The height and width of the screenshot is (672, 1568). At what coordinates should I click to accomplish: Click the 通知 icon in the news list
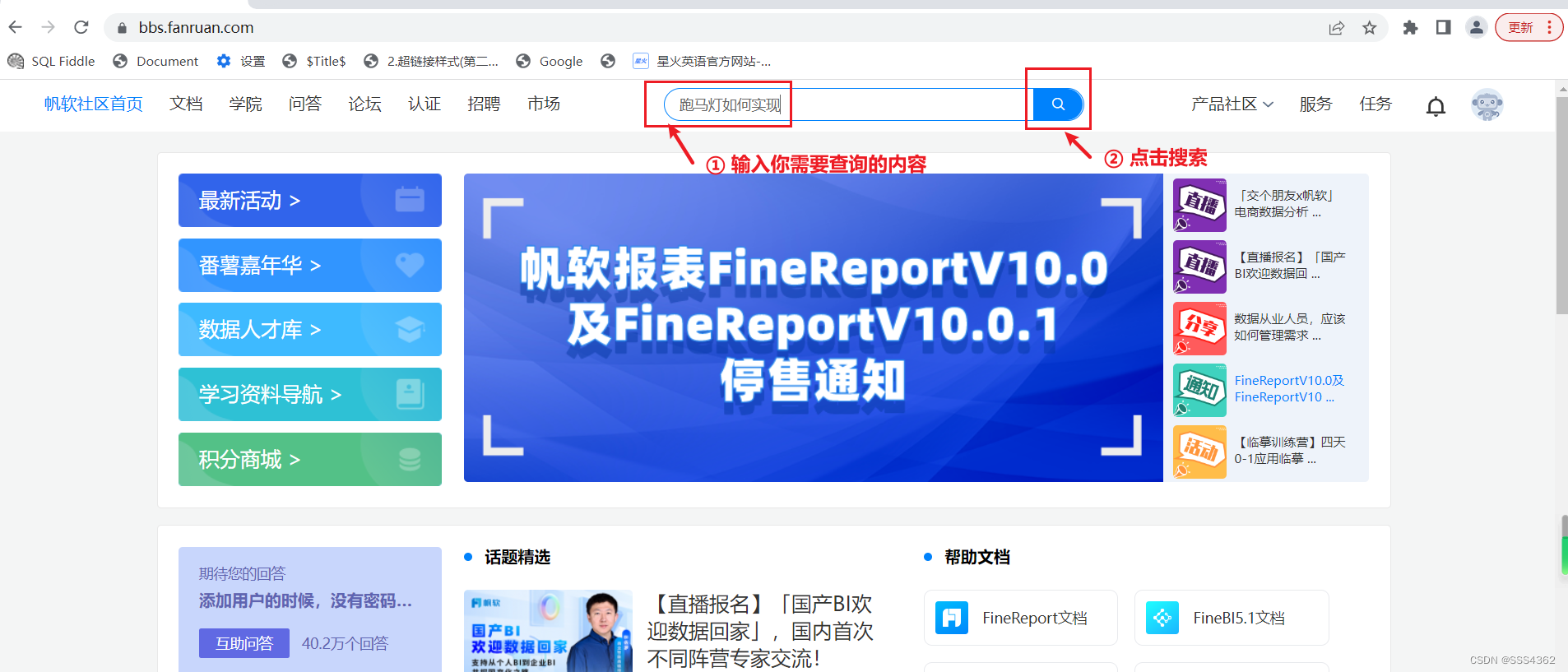pos(1199,390)
